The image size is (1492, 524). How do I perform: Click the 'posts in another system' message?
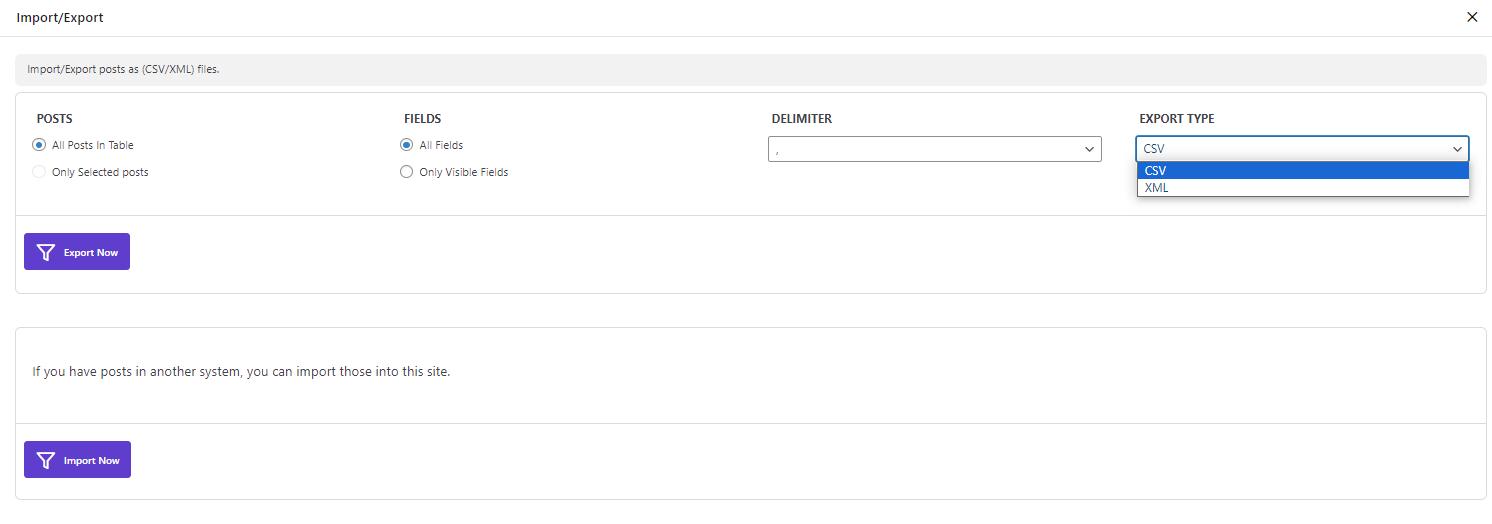[241, 372]
